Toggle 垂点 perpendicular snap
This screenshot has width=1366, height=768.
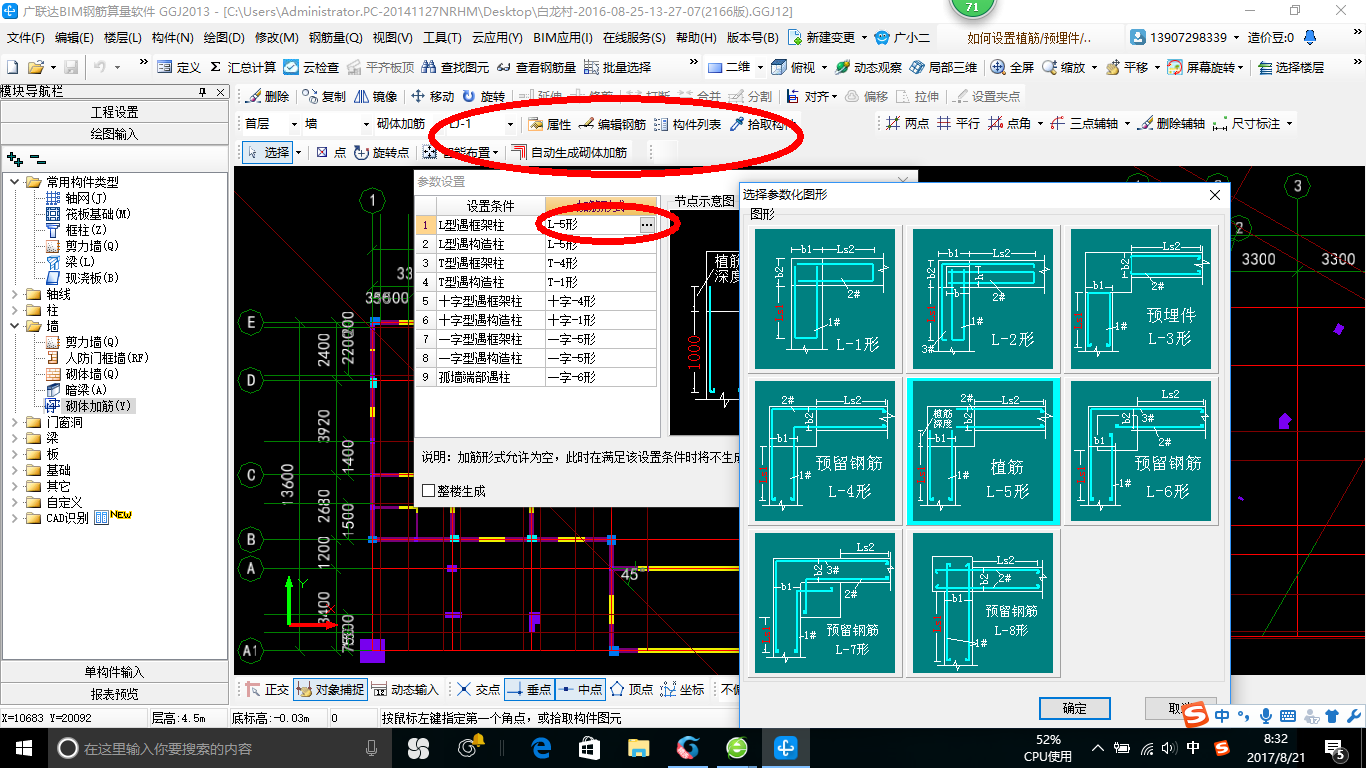(x=530, y=689)
